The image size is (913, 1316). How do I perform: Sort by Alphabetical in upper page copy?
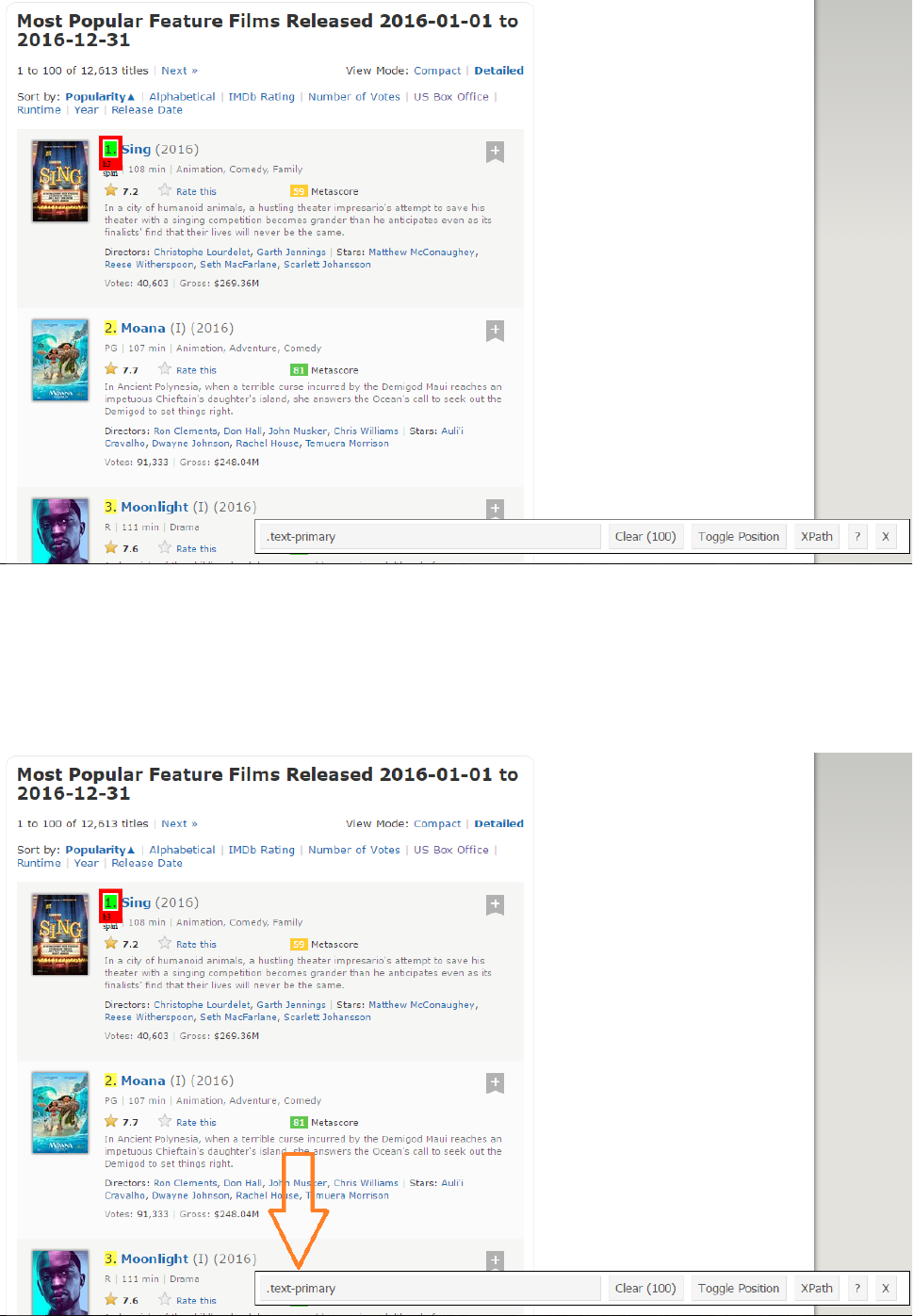click(182, 97)
